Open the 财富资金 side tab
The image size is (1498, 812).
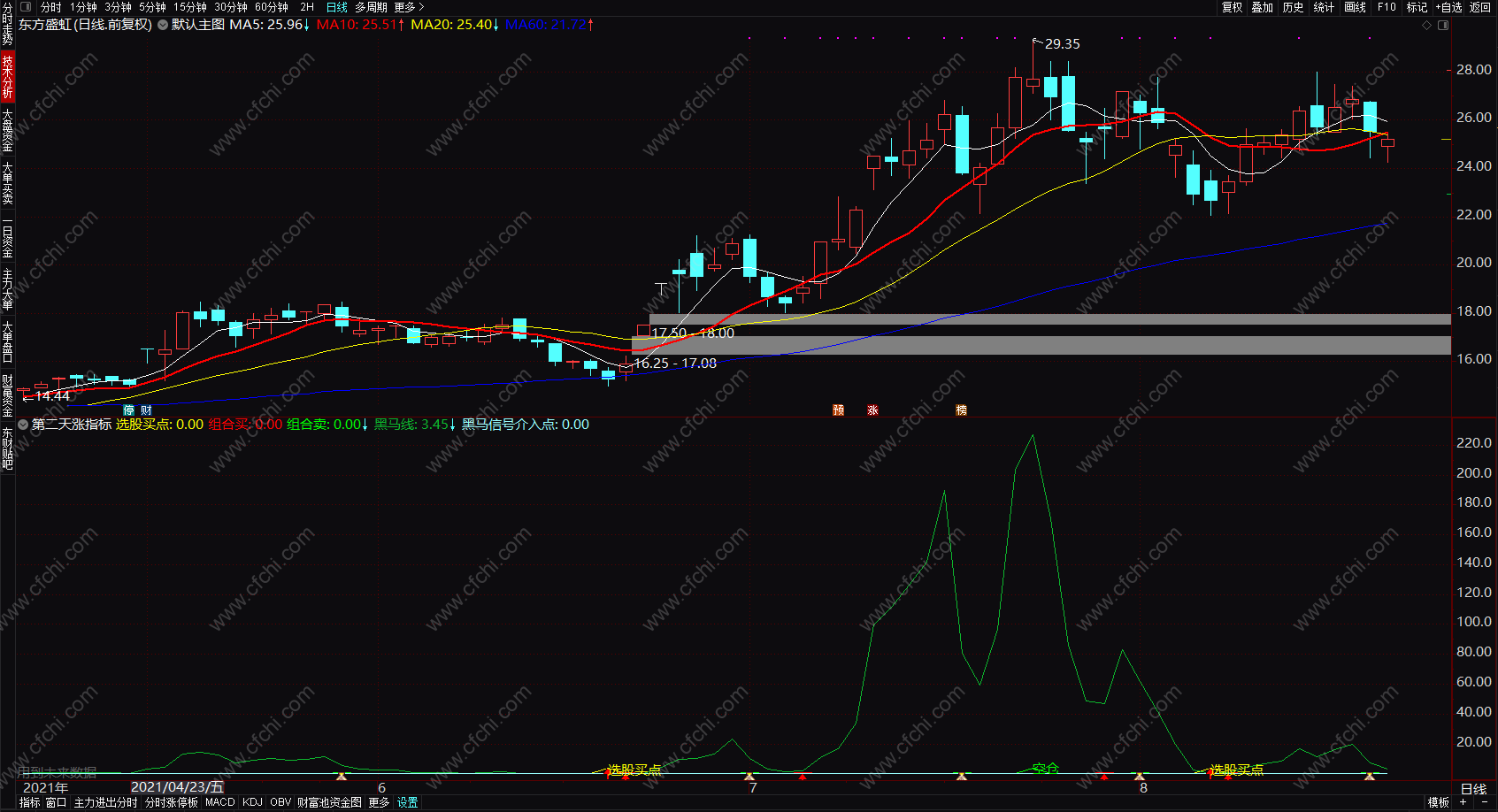[x=7, y=395]
